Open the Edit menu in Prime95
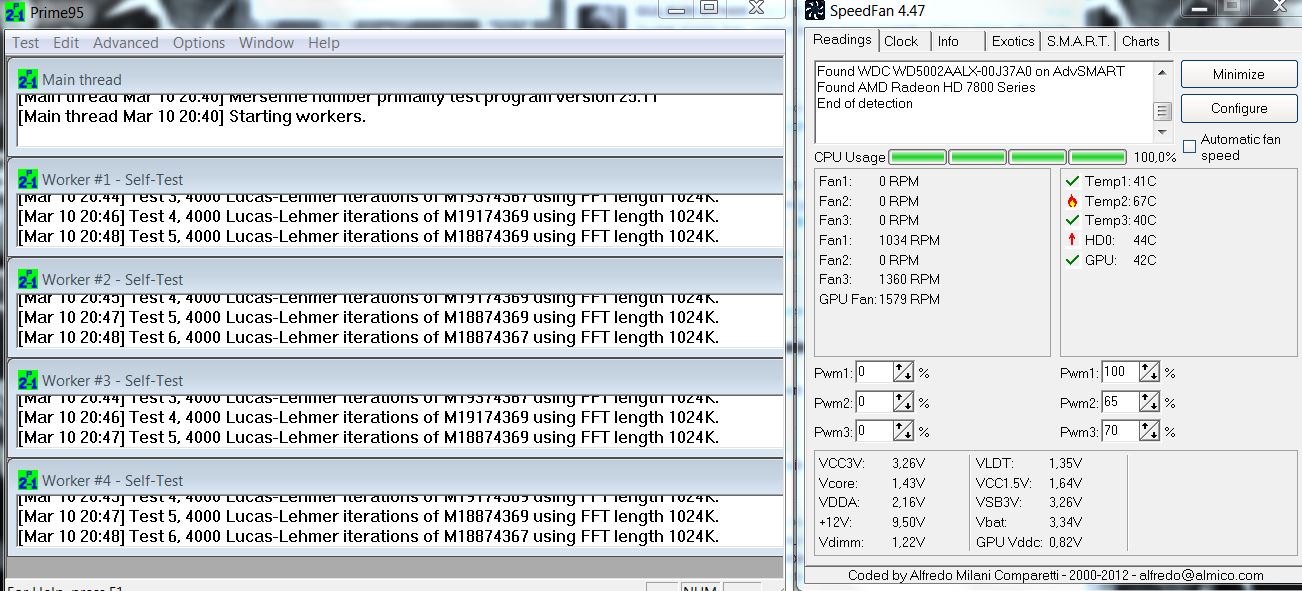The width and height of the screenshot is (1302, 591). pos(66,43)
